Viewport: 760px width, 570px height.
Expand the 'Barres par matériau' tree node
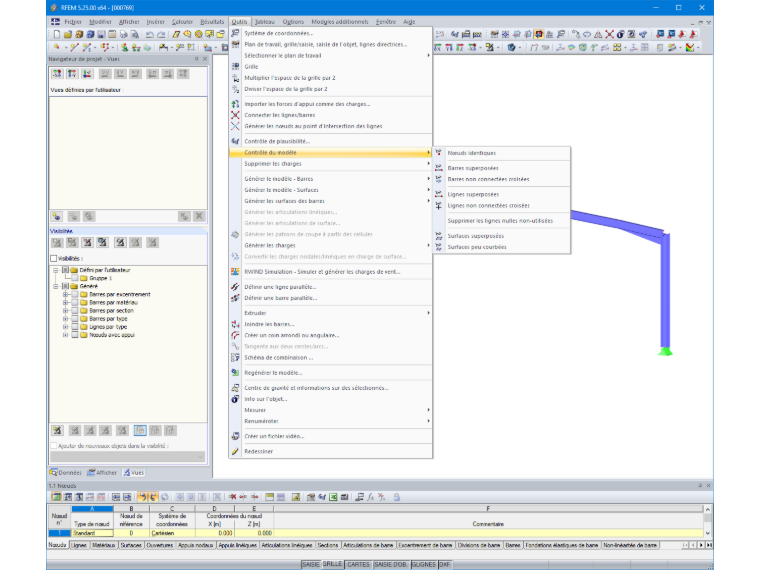click(x=65, y=302)
